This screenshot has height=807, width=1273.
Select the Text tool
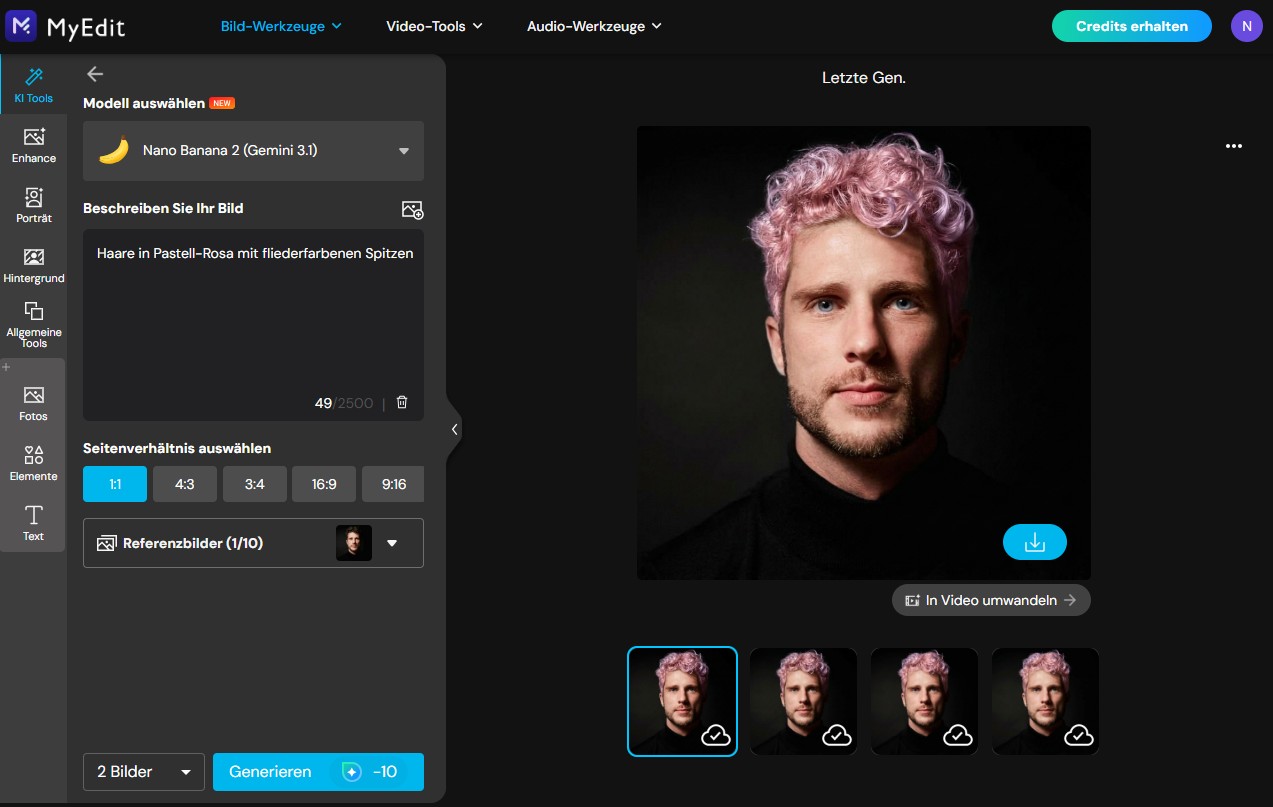pyautogui.click(x=33, y=522)
